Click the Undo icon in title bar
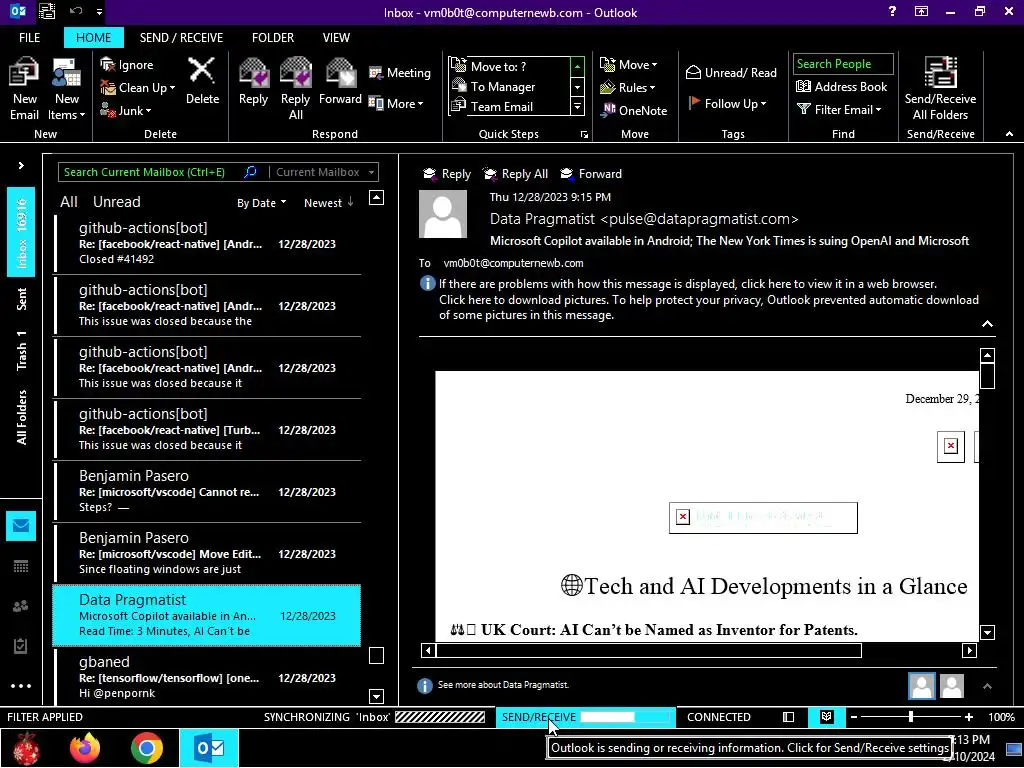The width and height of the screenshot is (1024, 768). (76, 11)
